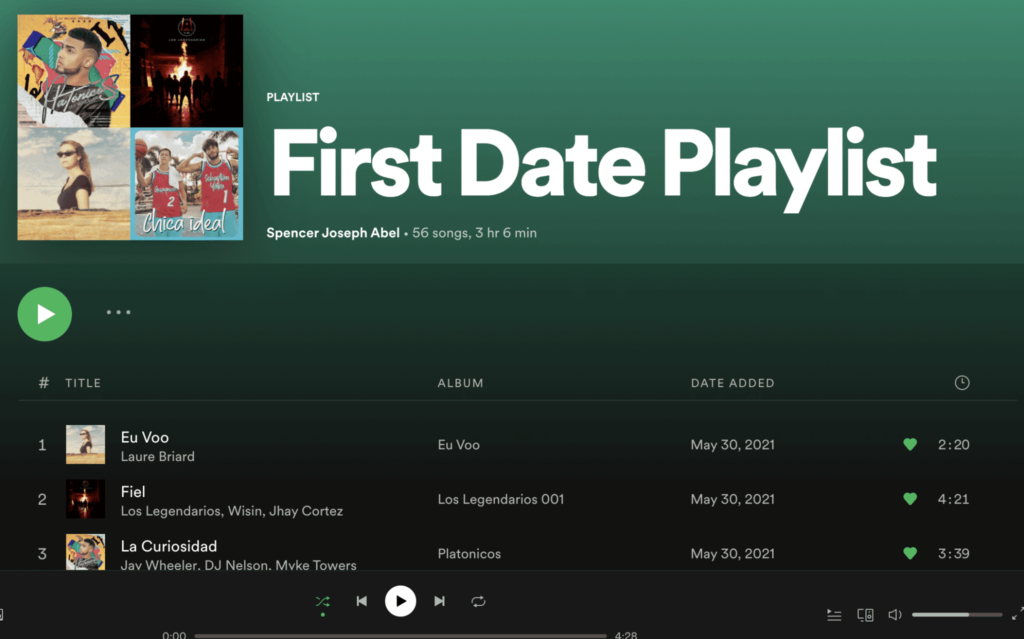Open the connect to a device menu
Viewport: 1024px width, 639px height.
pyautogui.click(x=865, y=615)
